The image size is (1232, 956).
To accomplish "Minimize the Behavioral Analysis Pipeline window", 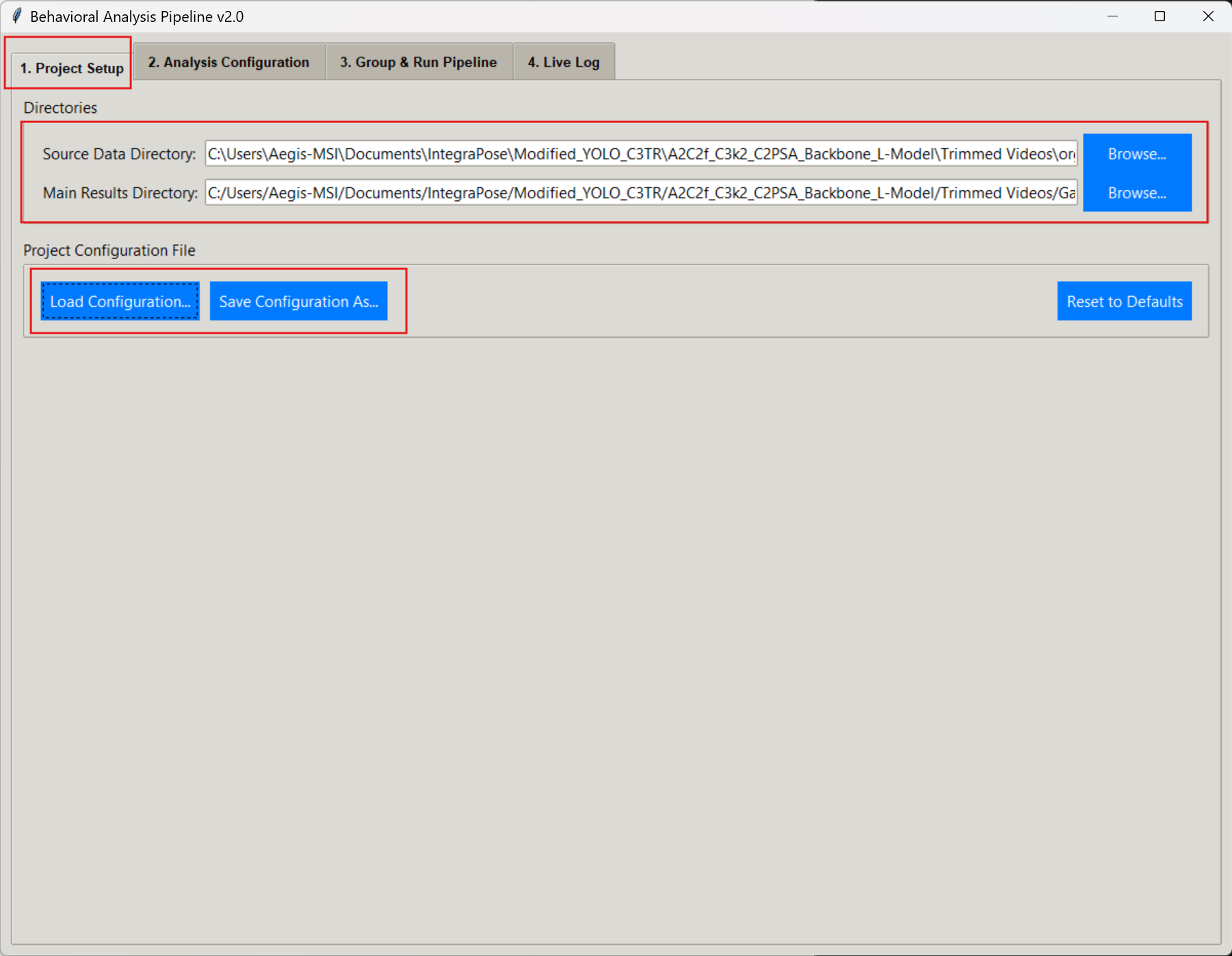I will pos(1112,16).
